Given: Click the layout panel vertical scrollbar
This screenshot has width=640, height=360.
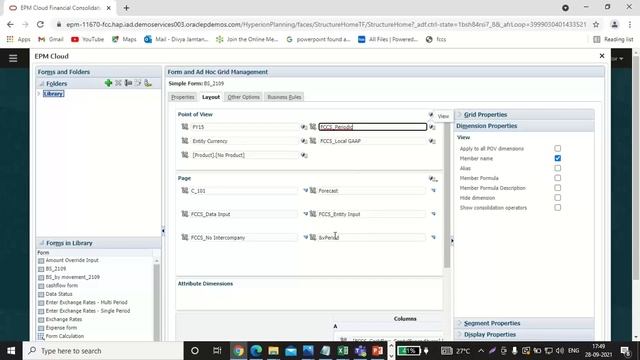Looking at the screenshot, I should click(447, 195).
